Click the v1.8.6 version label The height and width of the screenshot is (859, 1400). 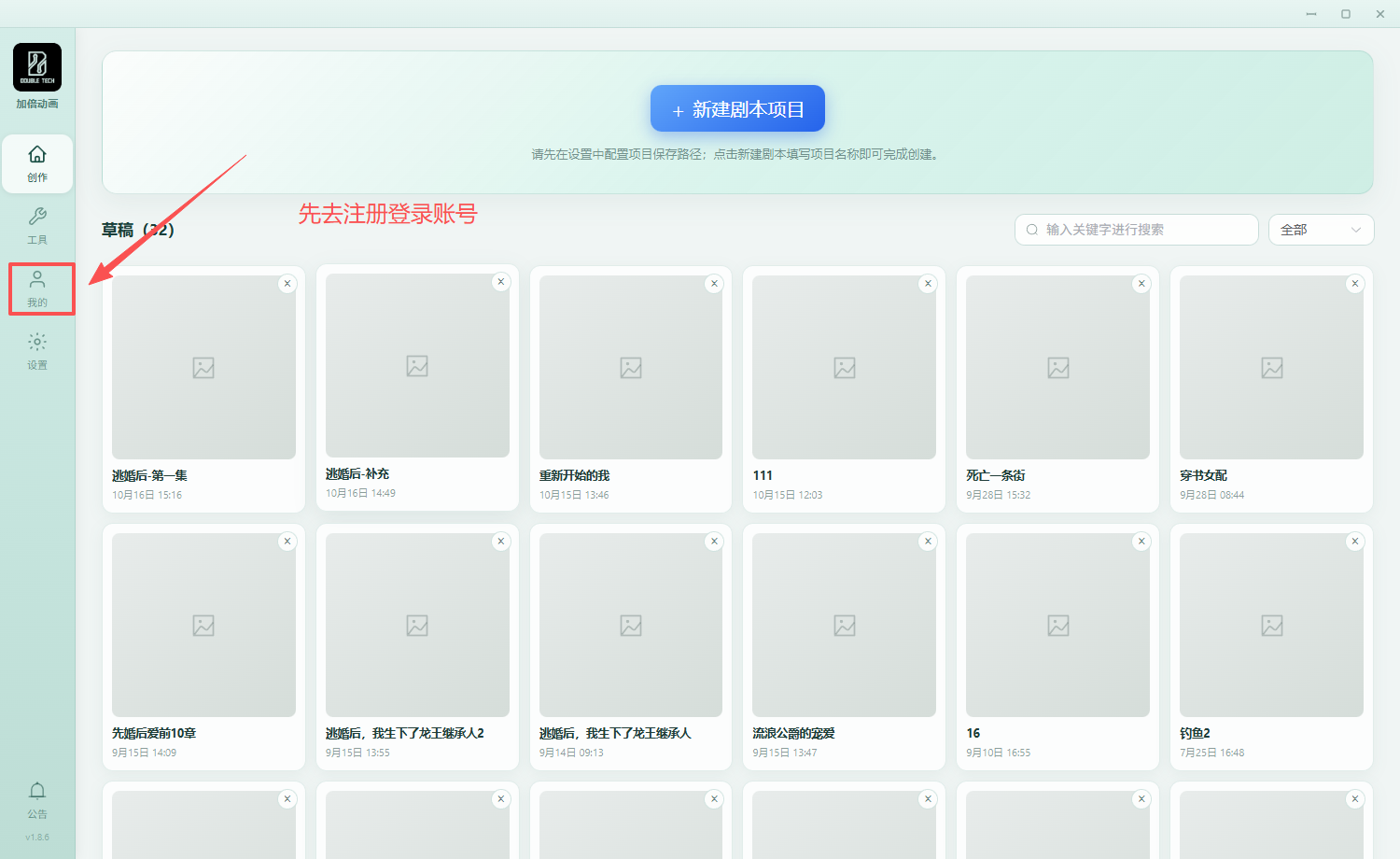click(37, 838)
